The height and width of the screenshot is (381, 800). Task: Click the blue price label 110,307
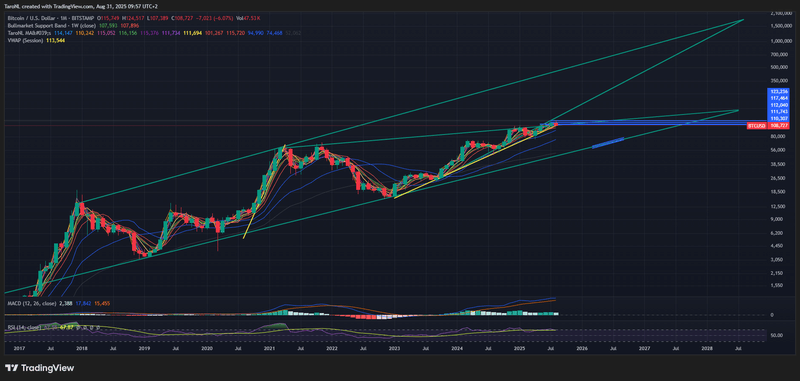(x=779, y=118)
